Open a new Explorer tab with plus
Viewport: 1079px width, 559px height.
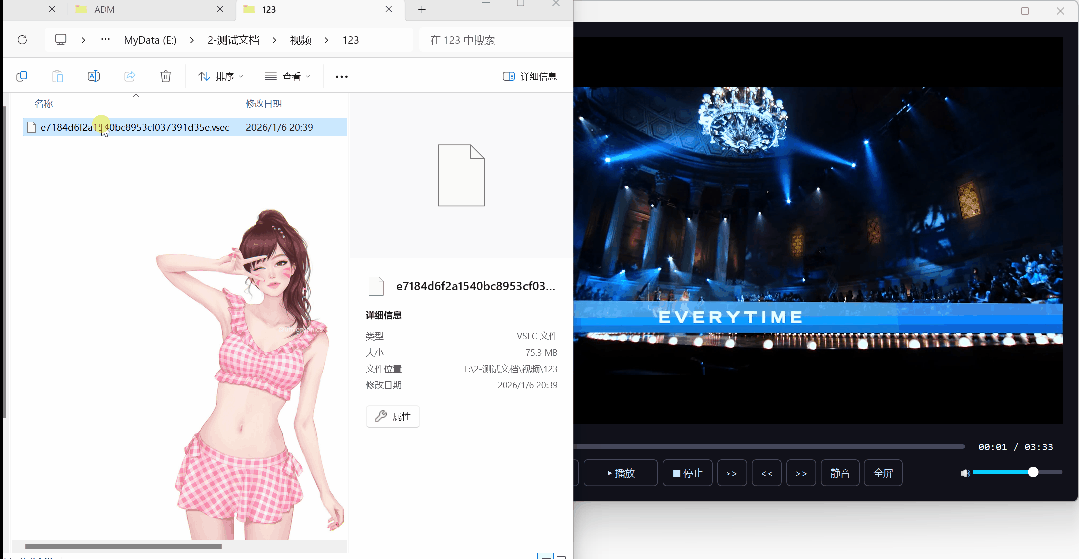[x=422, y=10]
